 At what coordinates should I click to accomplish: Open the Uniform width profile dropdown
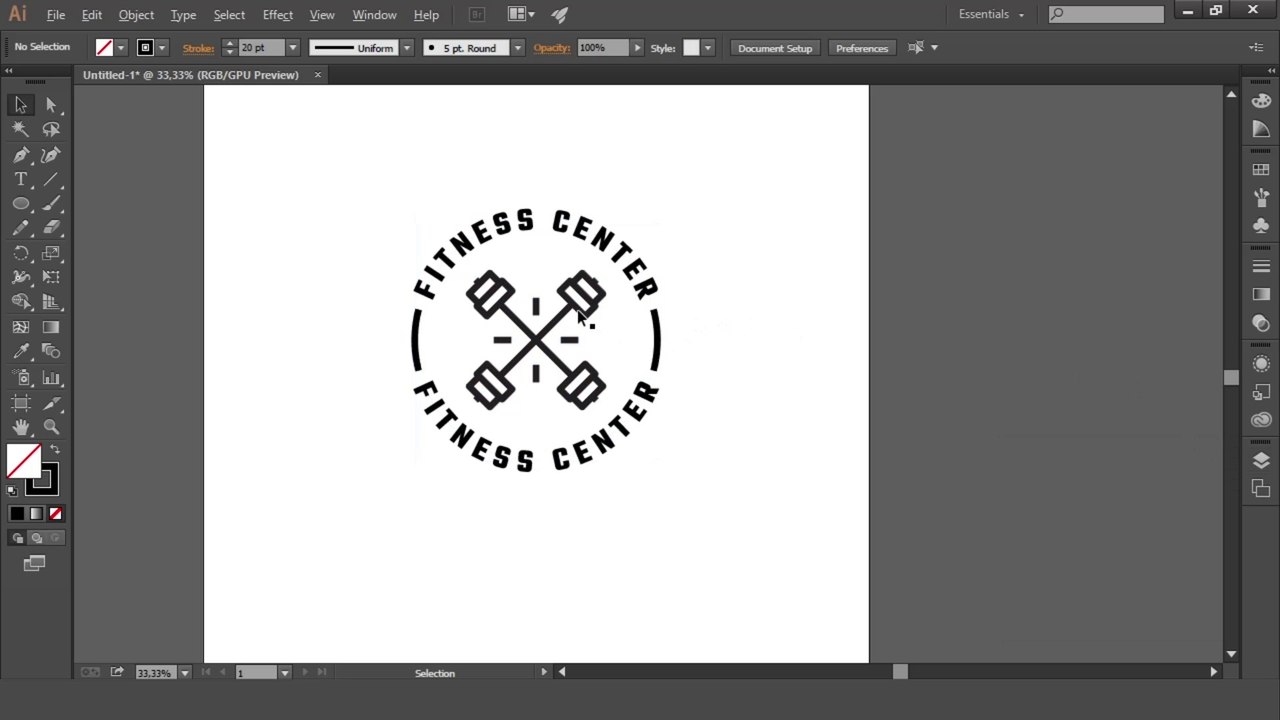pyautogui.click(x=407, y=48)
